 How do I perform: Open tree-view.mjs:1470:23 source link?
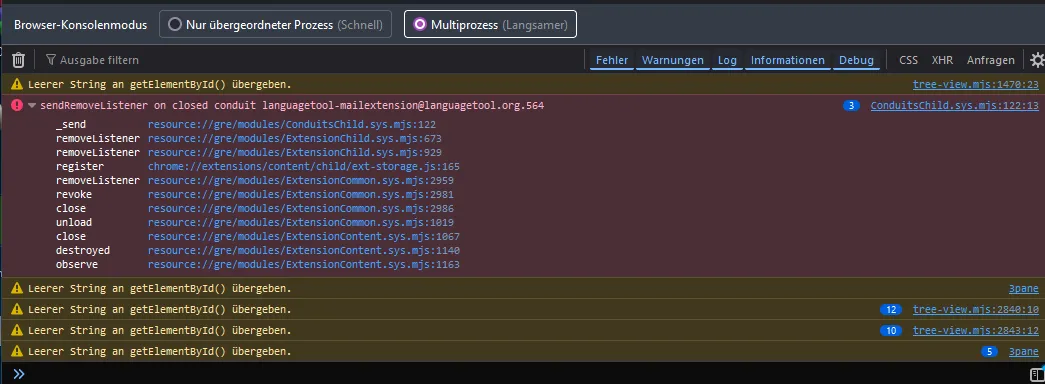point(976,85)
